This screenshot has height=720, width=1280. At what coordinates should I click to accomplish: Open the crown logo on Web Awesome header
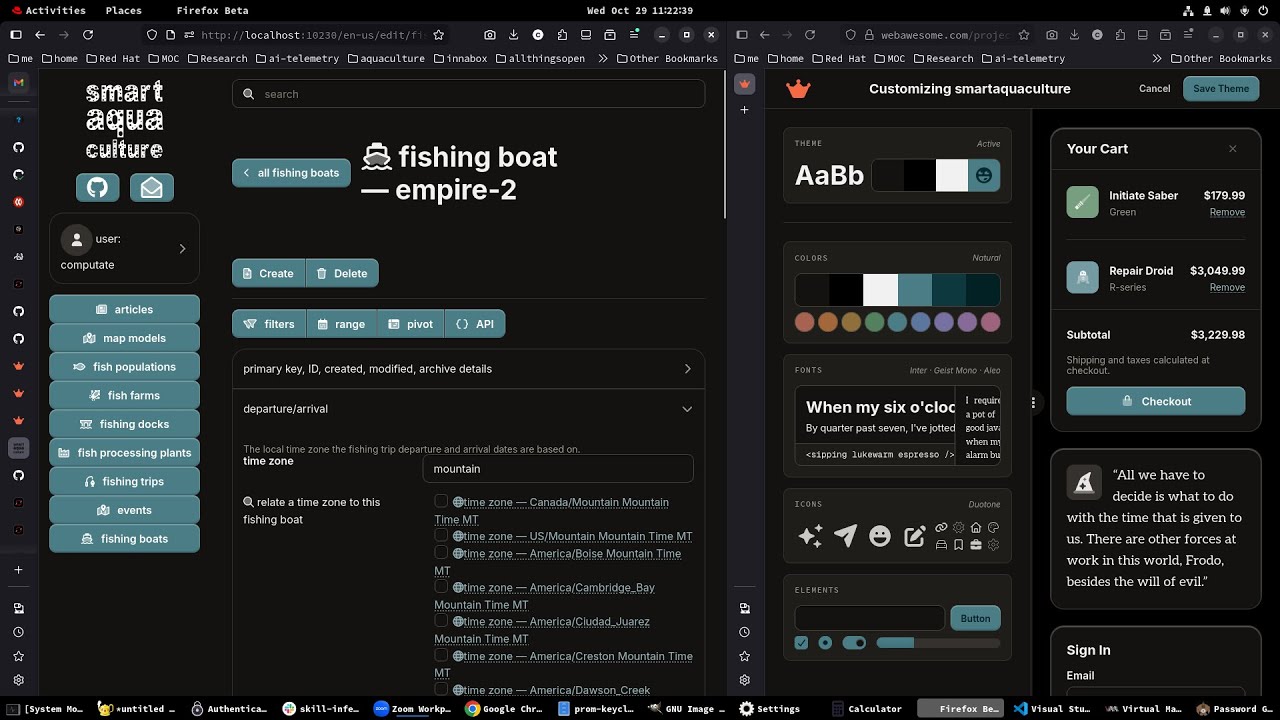(798, 89)
